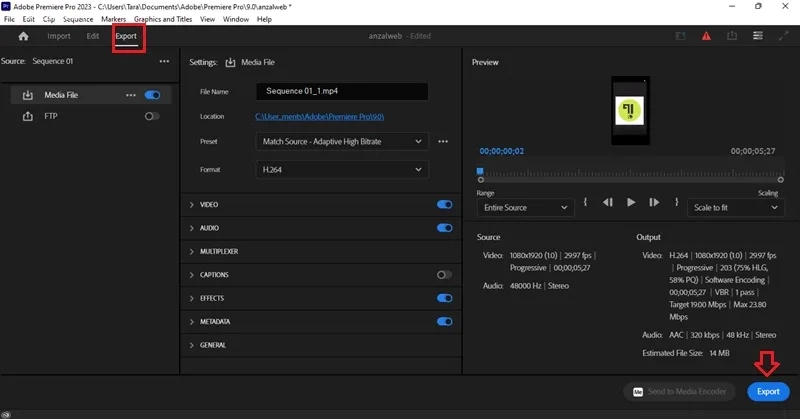Open the workspaces menu icon
This screenshot has height=419, width=800.
pos(758,36)
